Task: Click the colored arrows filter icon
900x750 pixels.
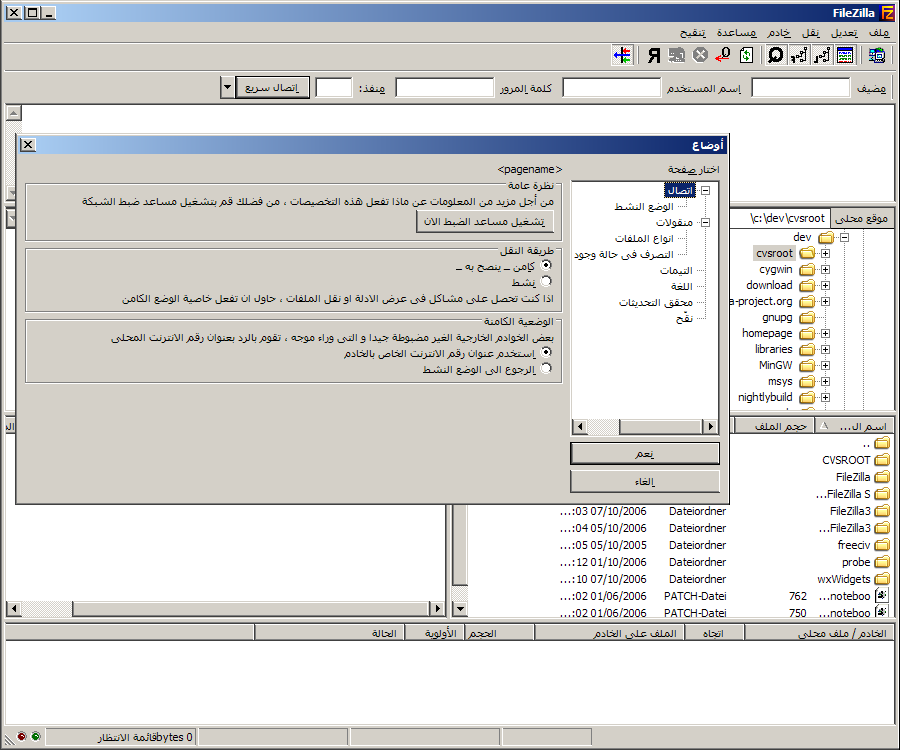Action: (x=623, y=56)
